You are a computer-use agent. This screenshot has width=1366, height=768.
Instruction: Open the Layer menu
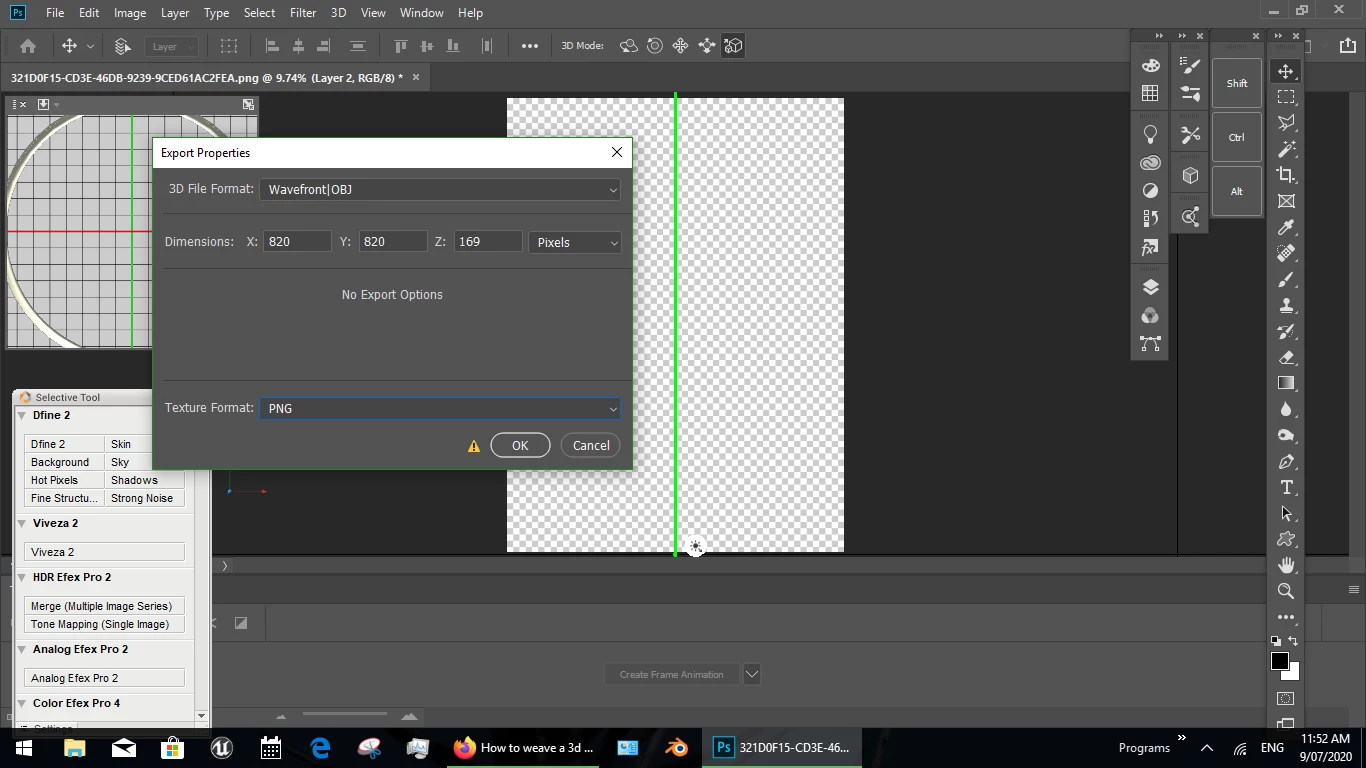pos(175,13)
